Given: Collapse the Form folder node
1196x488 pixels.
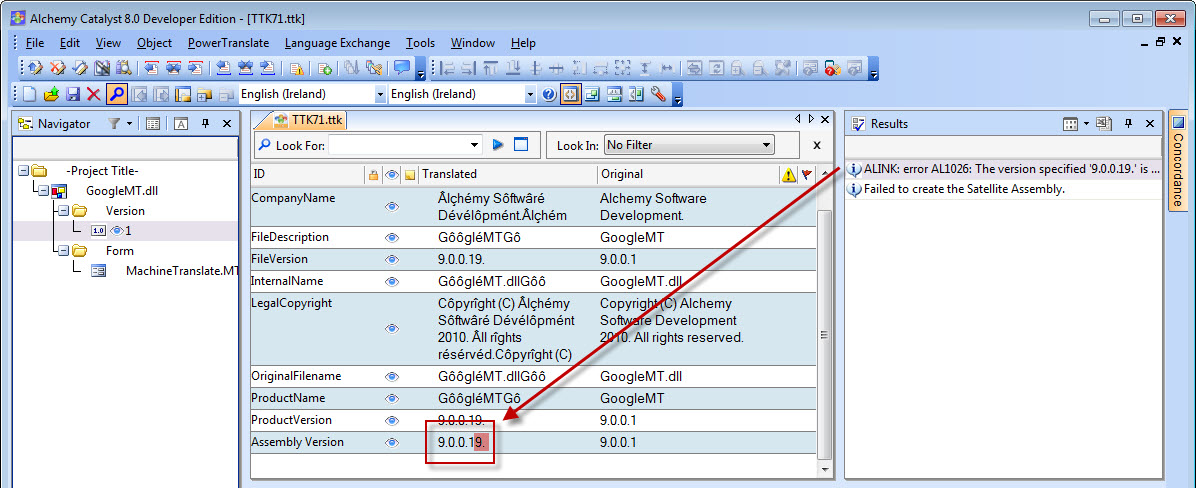Looking at the screenshot, I should [x=63, y=251].
